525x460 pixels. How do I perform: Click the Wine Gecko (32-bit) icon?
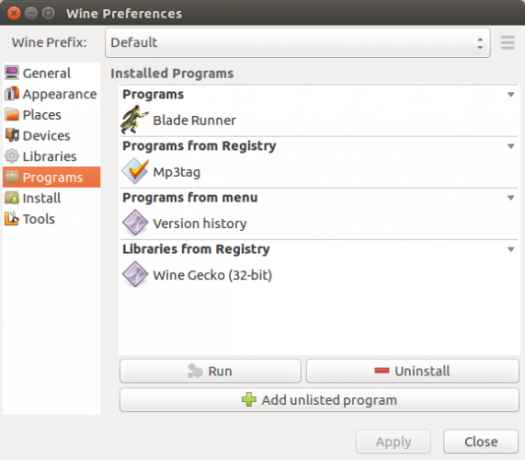(135, 274)
